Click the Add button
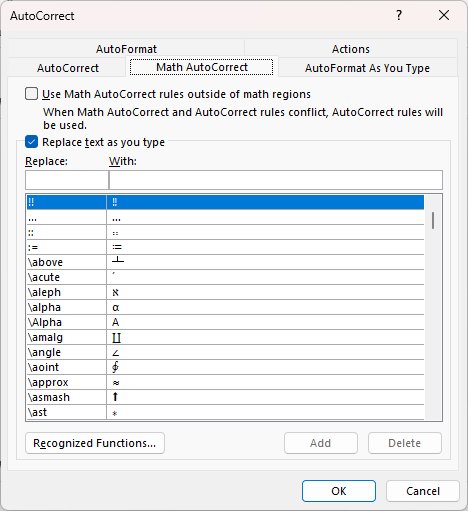The image size is (468, 511). coord(321,443)
